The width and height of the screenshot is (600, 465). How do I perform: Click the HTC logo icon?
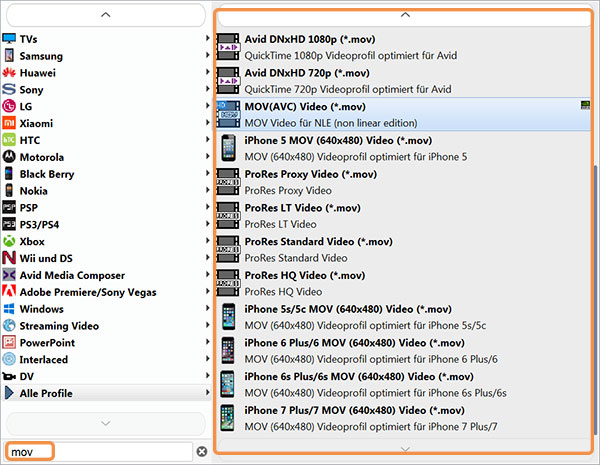pos(9,140)
